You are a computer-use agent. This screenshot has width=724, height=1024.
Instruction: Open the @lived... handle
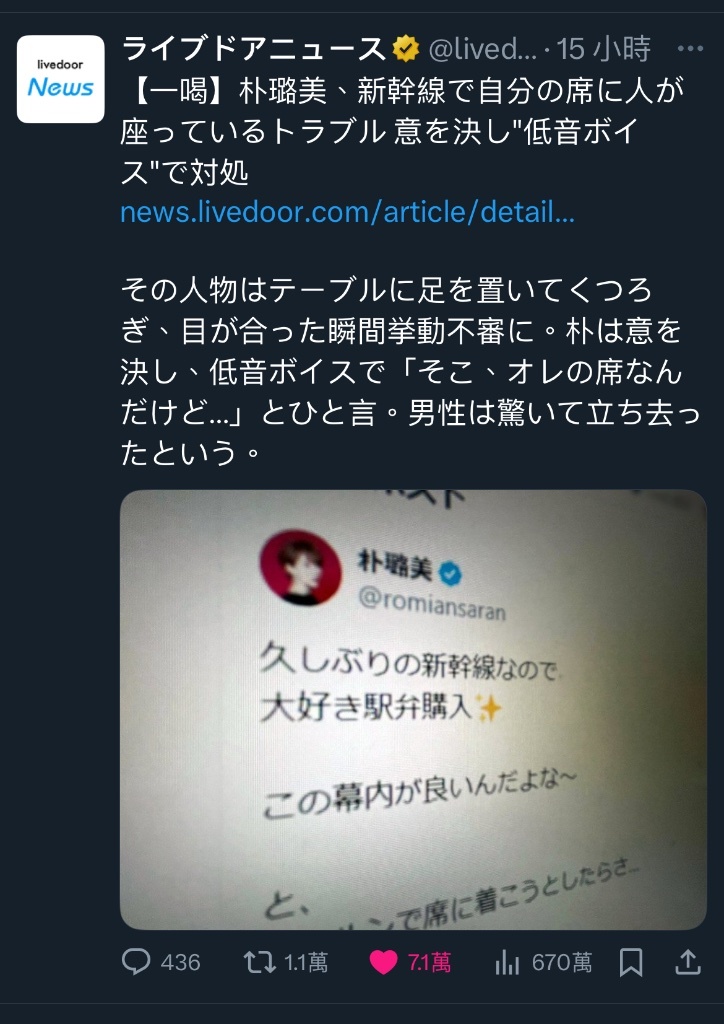[482, 50]
